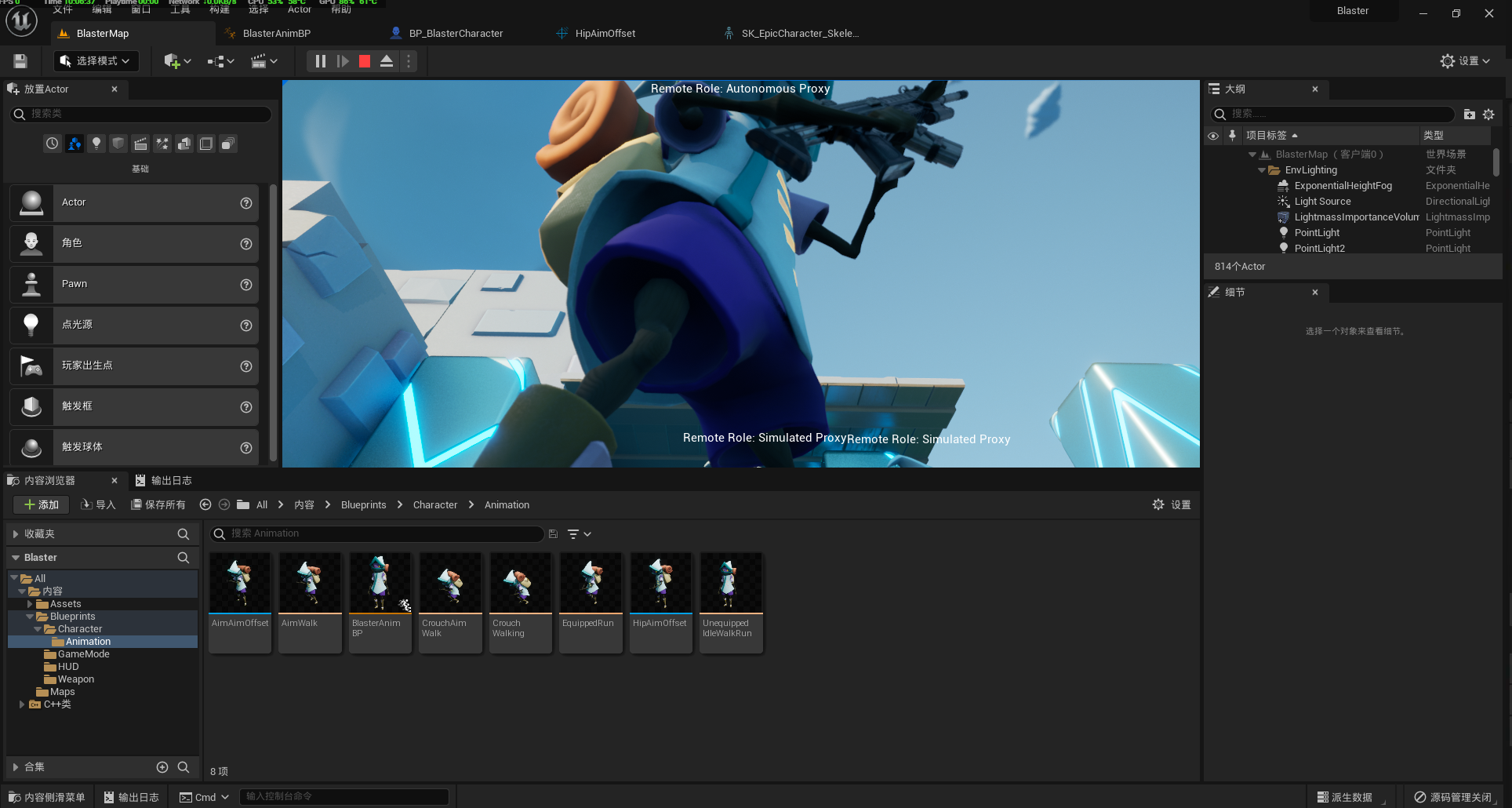Viewport: 1512px width, 808px height.
Task: Save the current level with the floppy icon
Action: point(20,61)
